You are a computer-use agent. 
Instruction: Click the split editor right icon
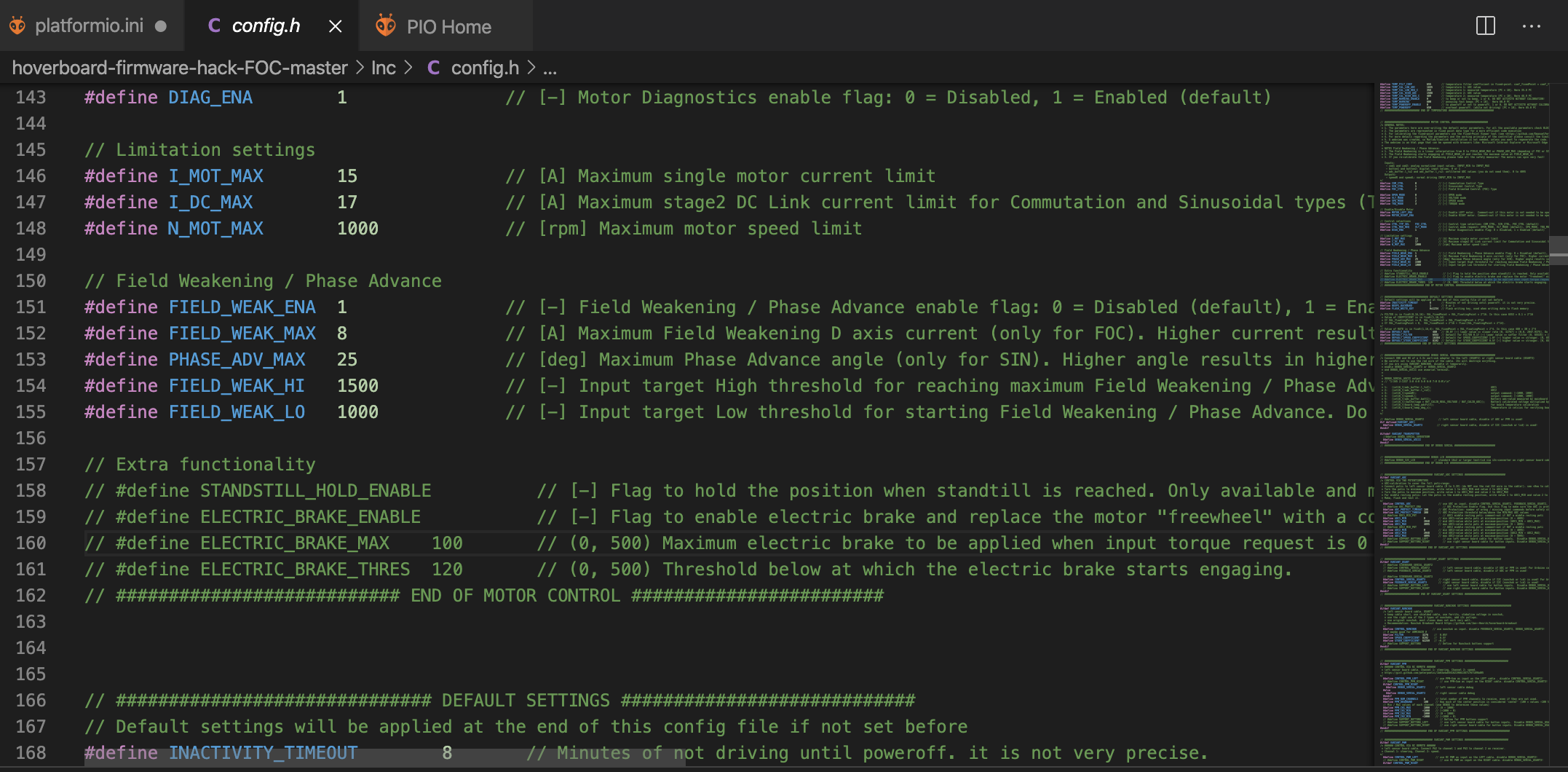point(1485,25)
